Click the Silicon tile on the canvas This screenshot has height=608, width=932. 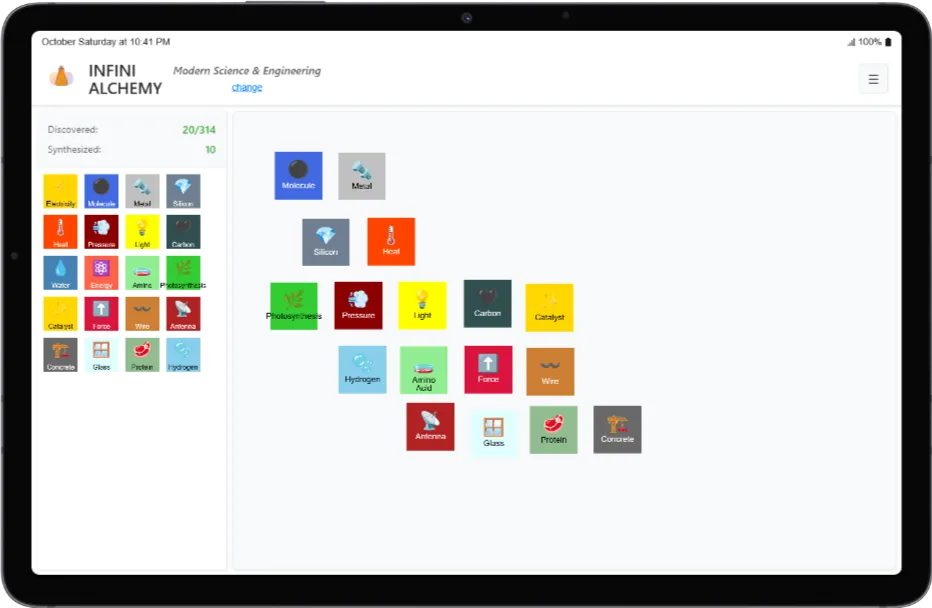click(x=326, y=242)
